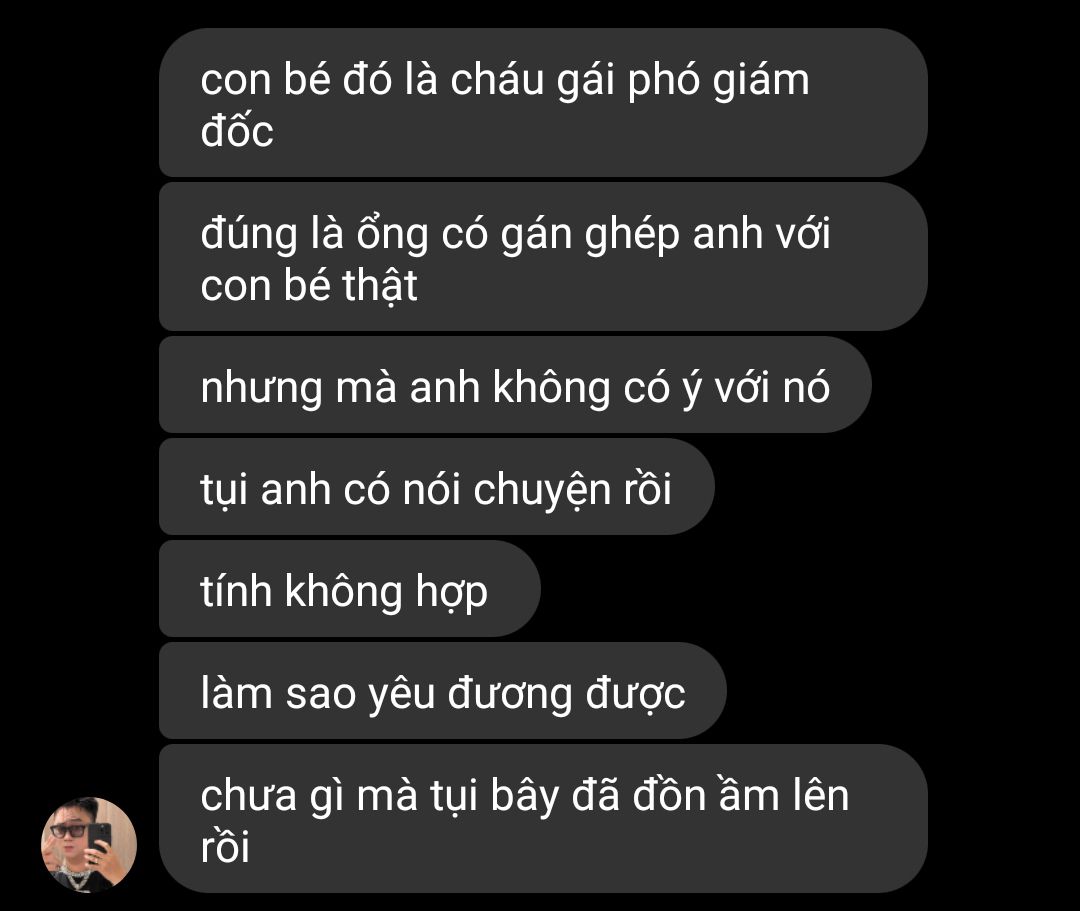The height and width of the screenshot is (911, 1080).
Task: Click the word 'rồi' ending the last bubble
Action: [225, 846]
